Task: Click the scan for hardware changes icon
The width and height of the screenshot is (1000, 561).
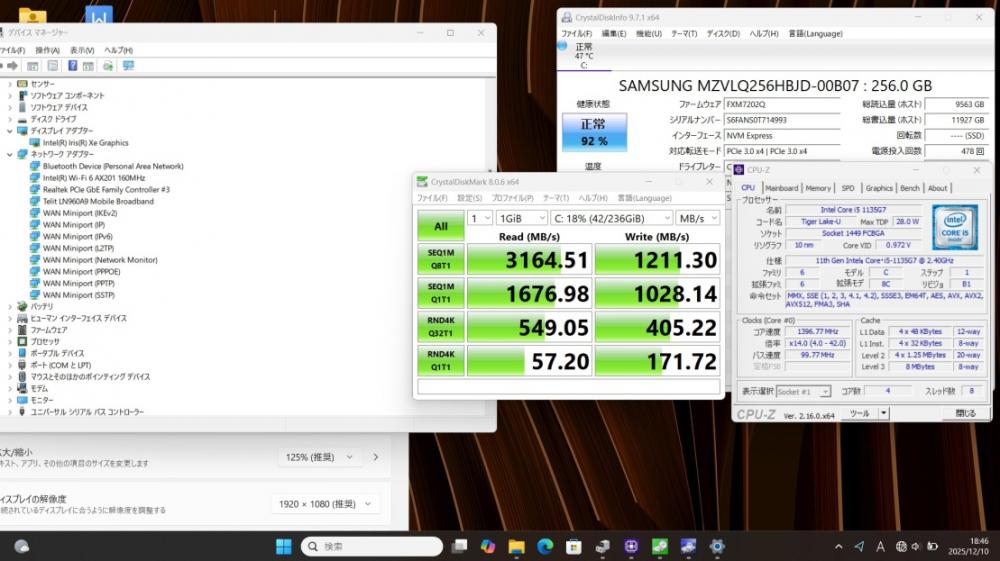Action: point(128,66)
